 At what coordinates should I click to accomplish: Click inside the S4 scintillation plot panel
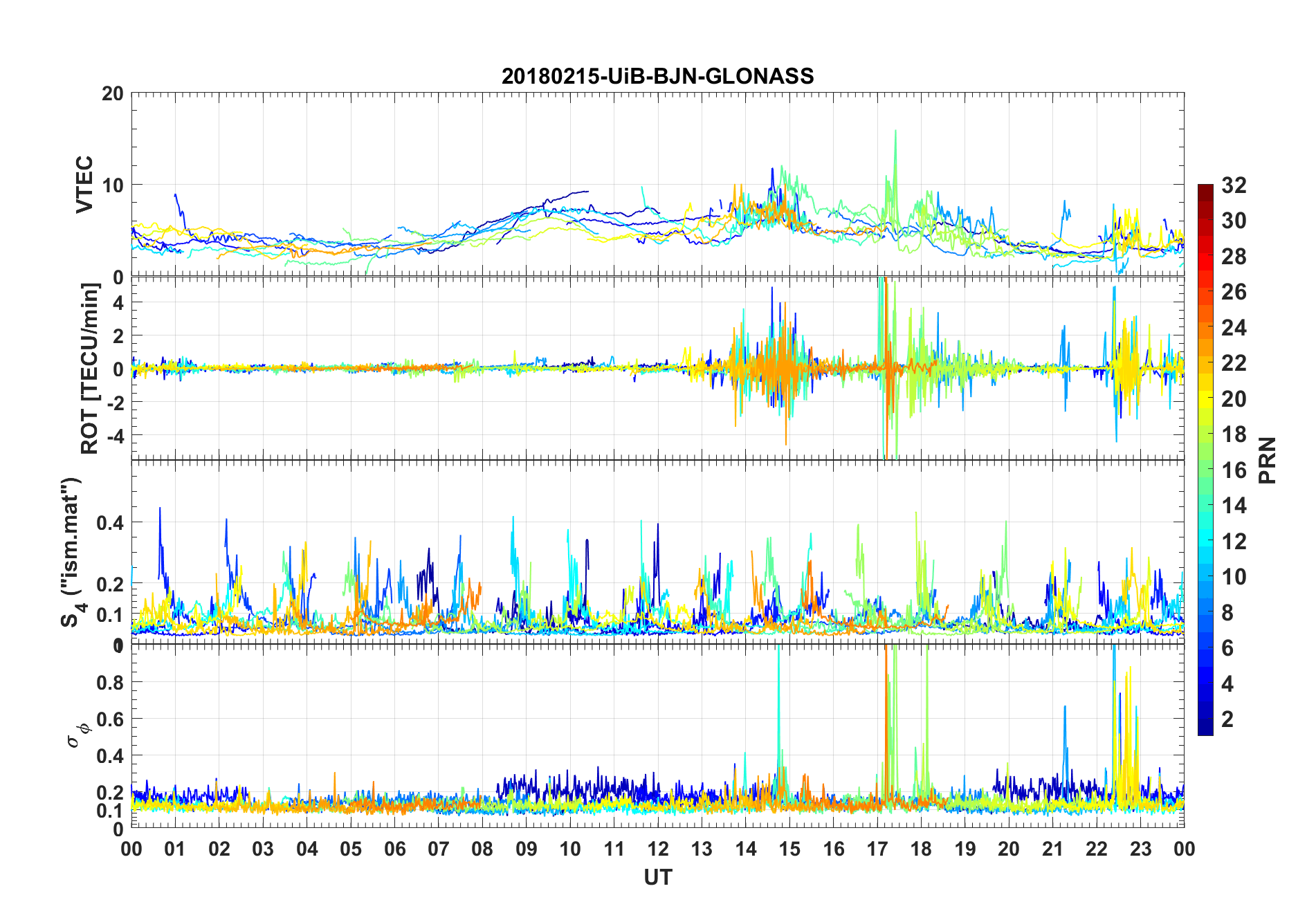point(658,552)
